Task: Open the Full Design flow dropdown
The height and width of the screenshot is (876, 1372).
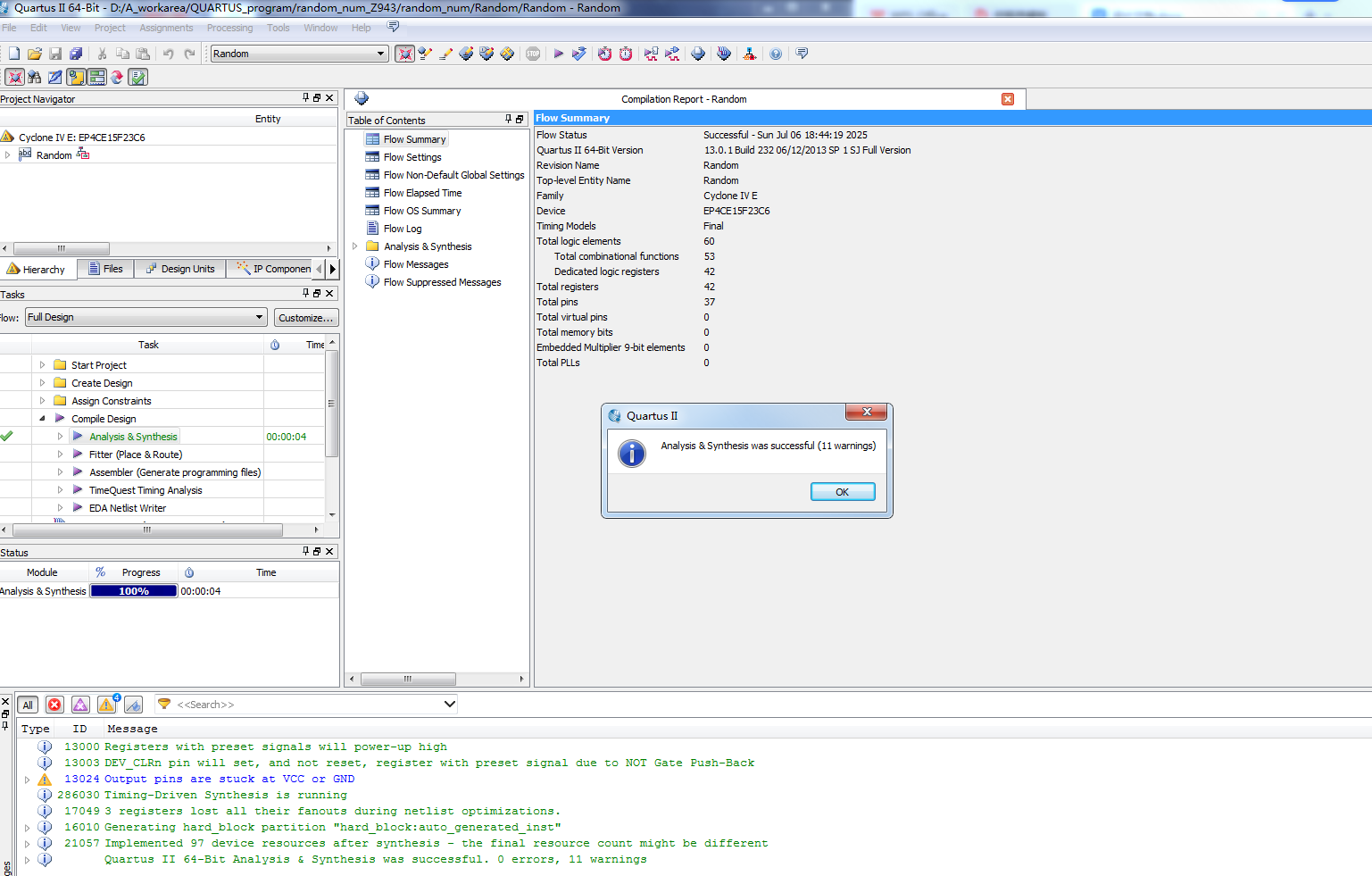Action: 260,317
